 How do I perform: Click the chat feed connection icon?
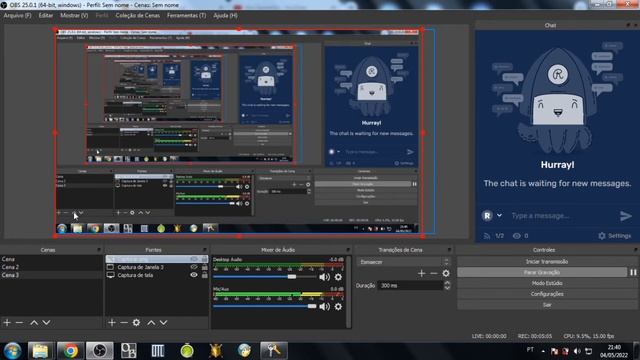tap(487, 236)
